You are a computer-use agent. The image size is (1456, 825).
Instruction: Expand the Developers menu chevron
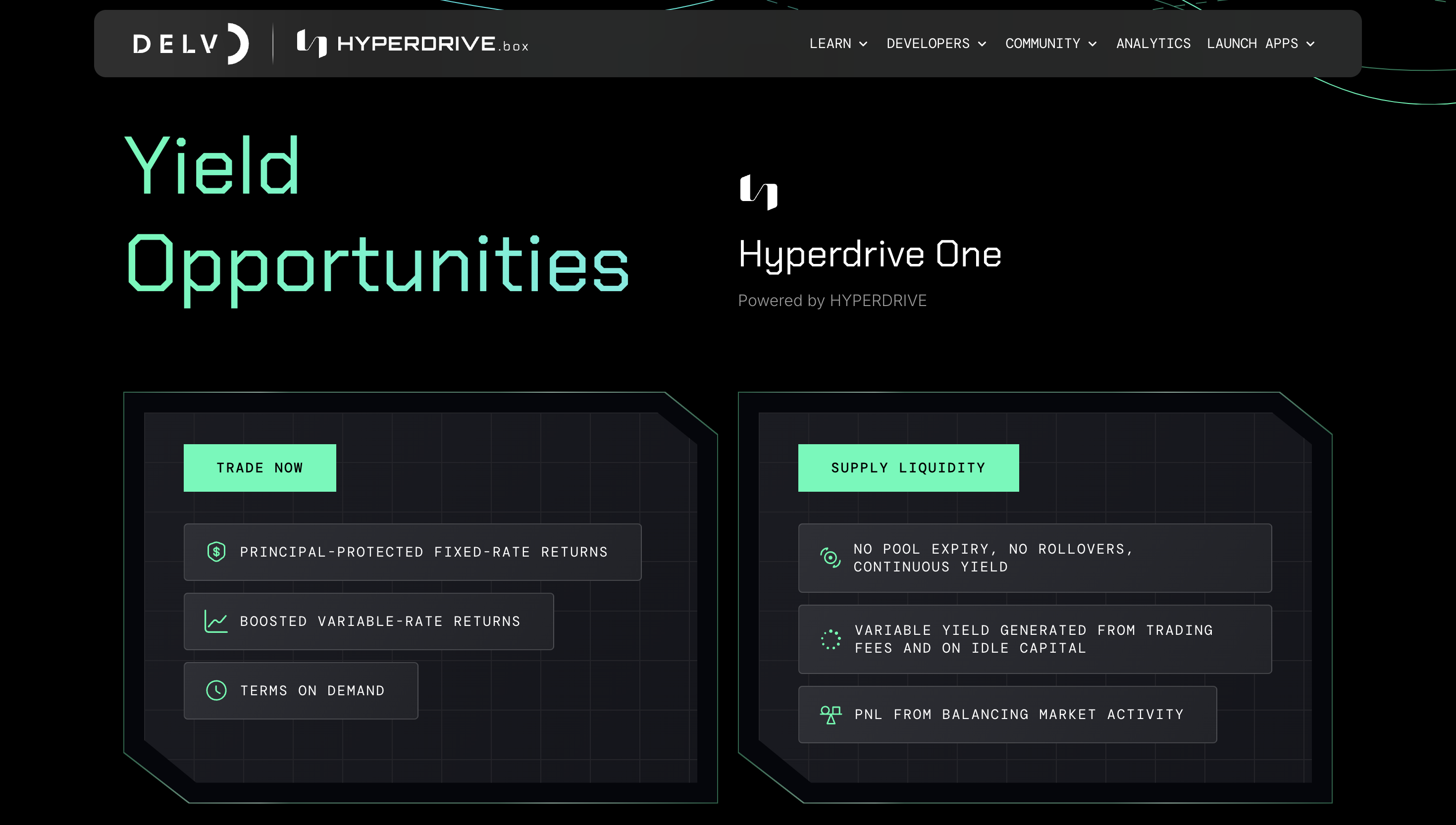pyautogui.click(x=983, y=44)
